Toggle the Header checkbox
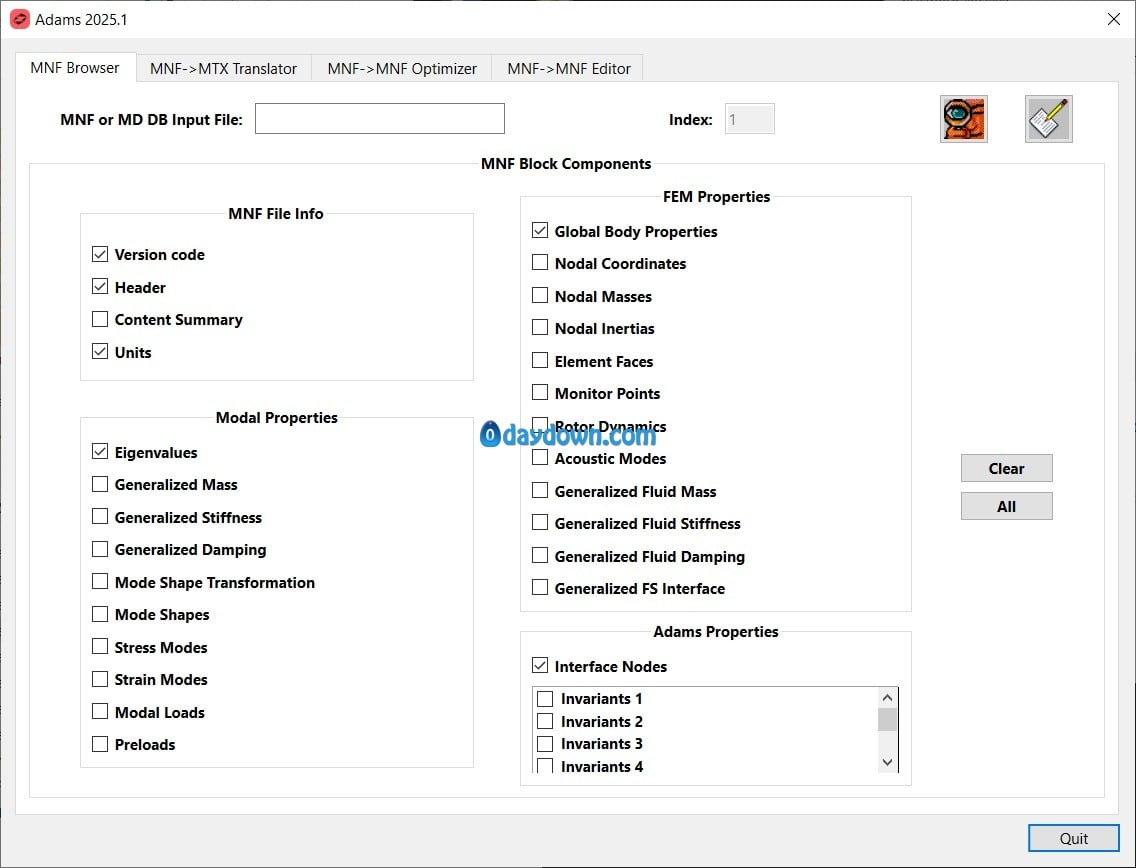Screen dimensions: 1136x868 coord(100,287)
